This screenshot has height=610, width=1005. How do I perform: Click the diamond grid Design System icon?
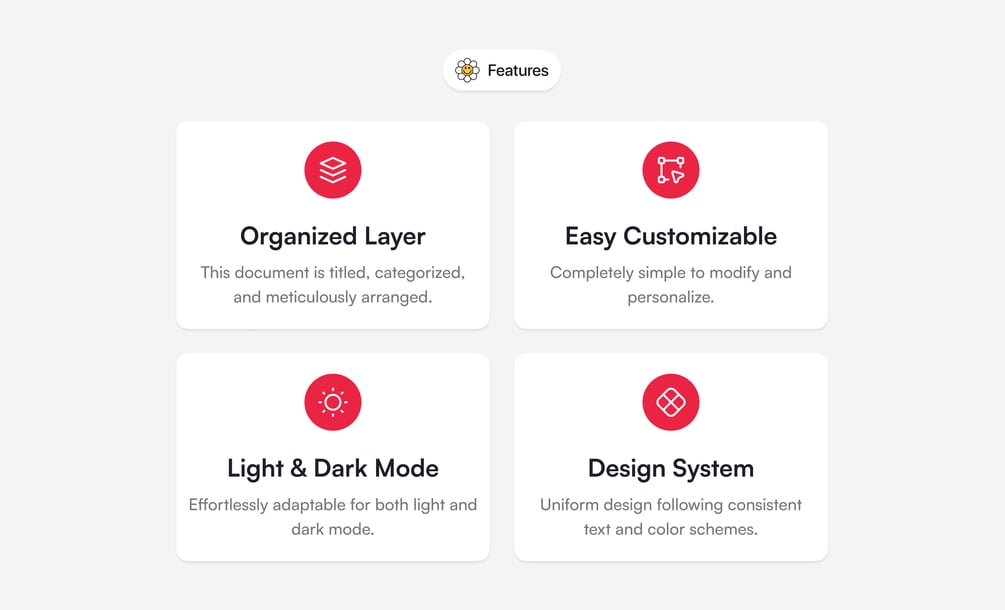point(671,402)
